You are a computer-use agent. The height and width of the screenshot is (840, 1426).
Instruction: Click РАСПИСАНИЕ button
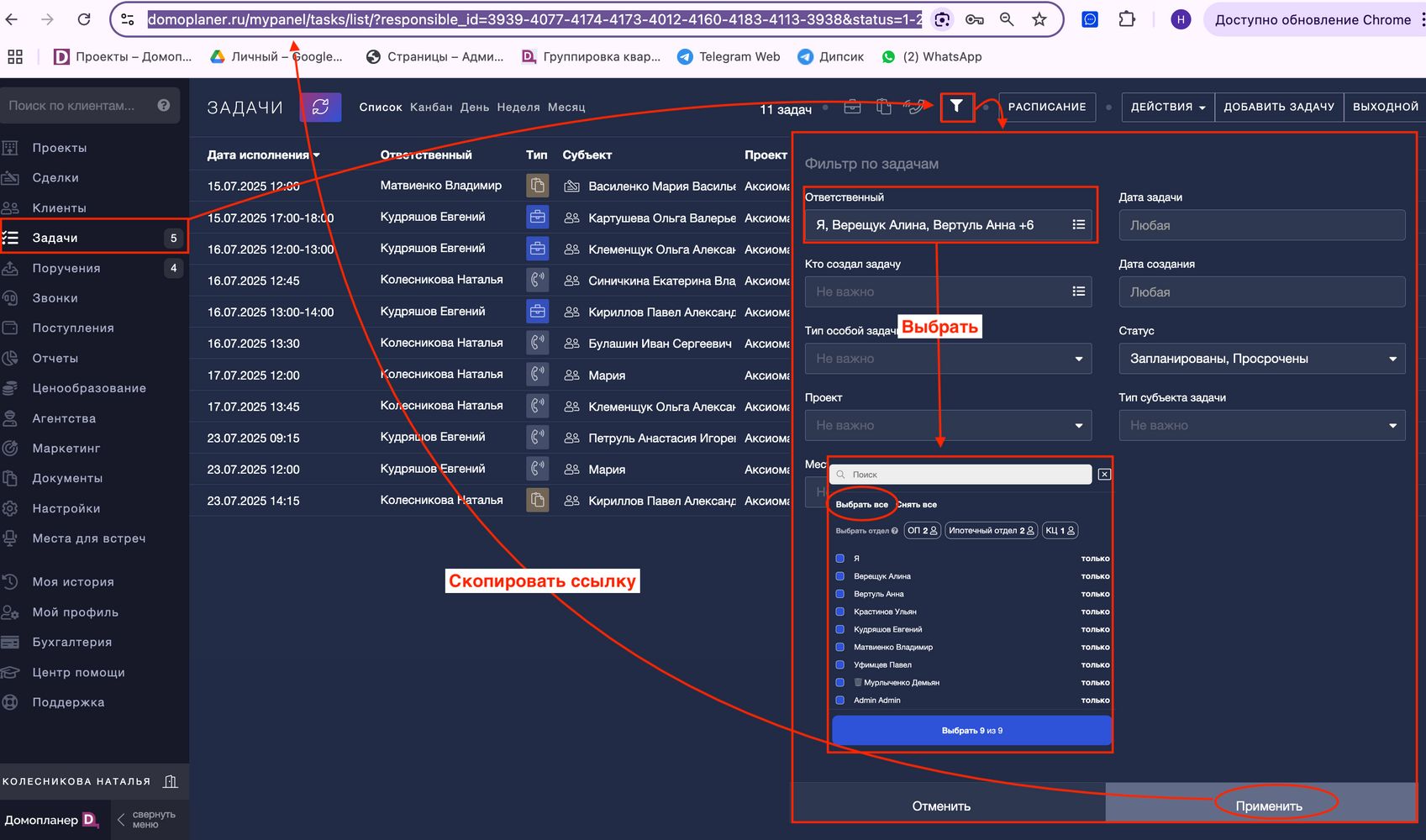click(1047, 107)
